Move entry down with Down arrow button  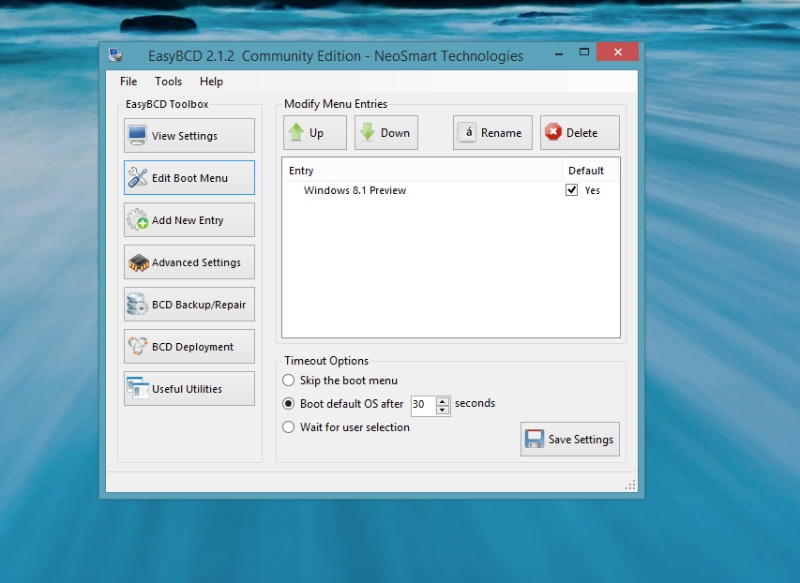[x=386, y=133]
